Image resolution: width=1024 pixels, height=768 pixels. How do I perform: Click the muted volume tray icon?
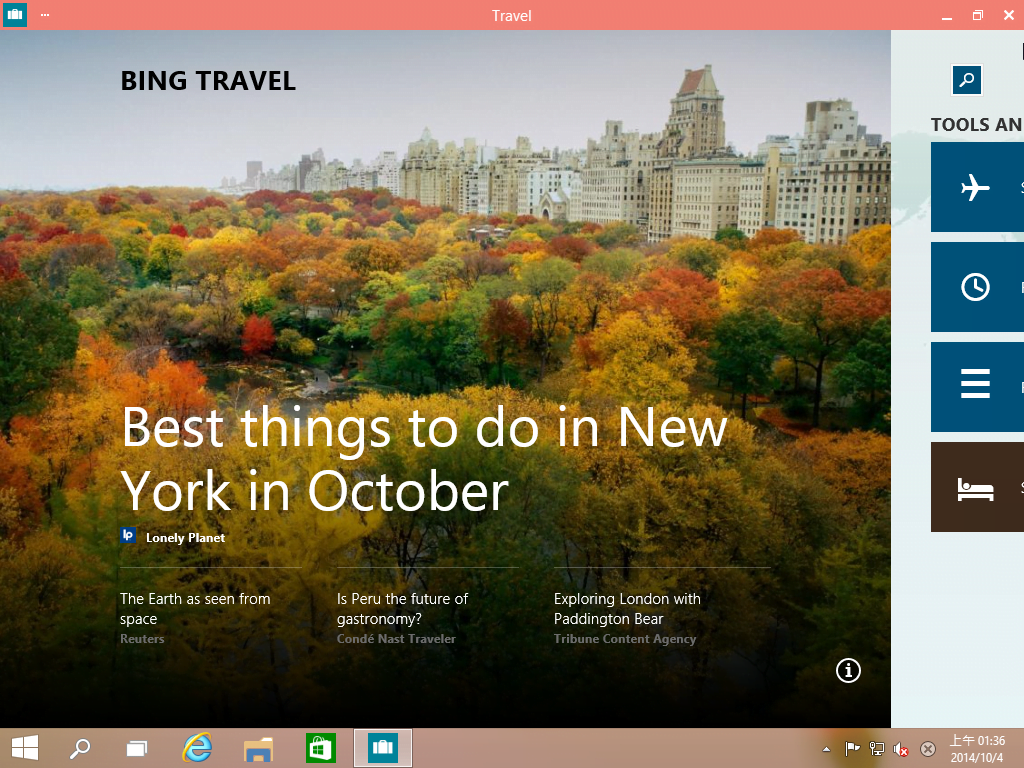(x=901, y=749)
